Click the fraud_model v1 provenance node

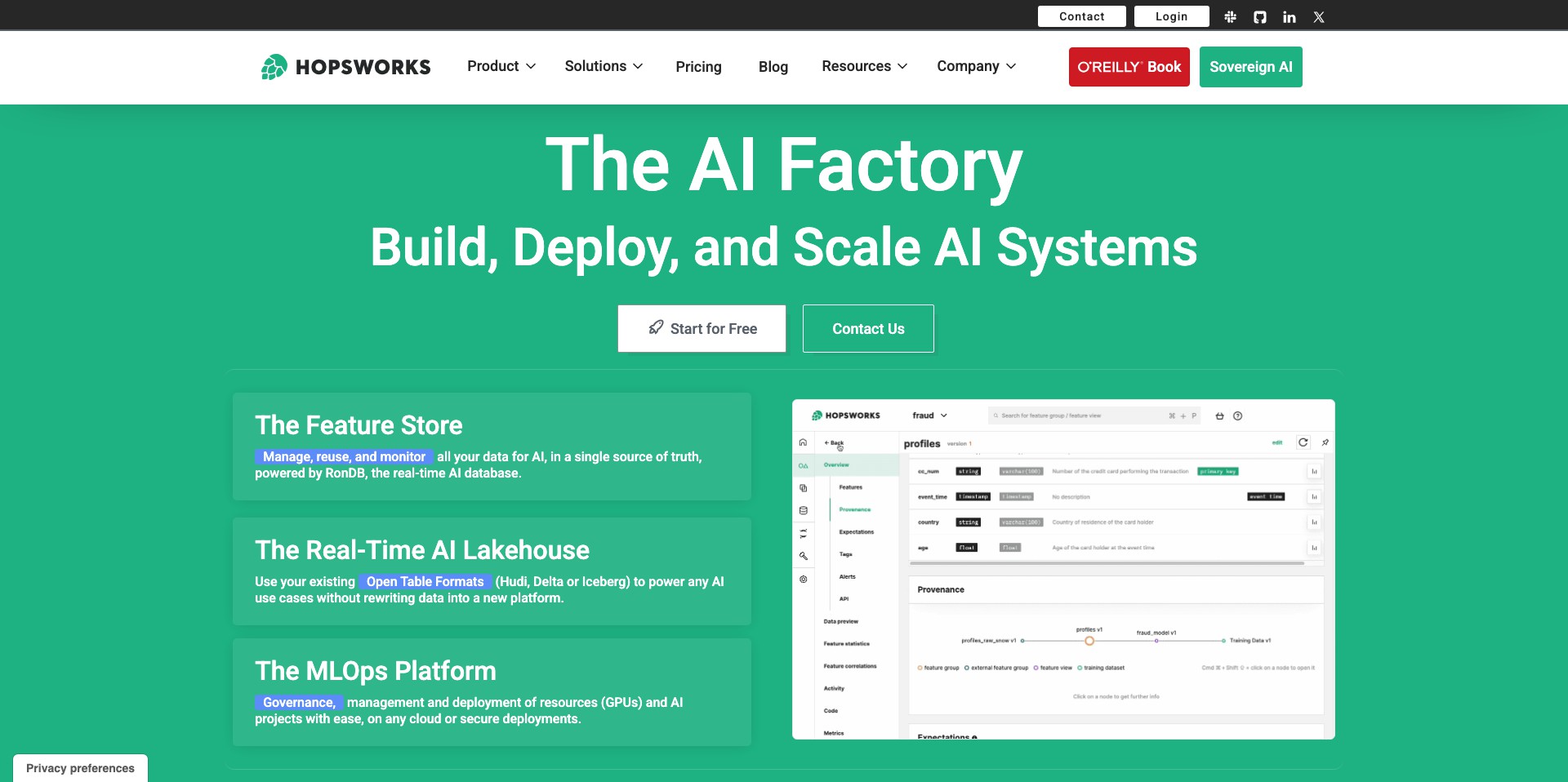pyautogui.click(x=1156, y=641)
